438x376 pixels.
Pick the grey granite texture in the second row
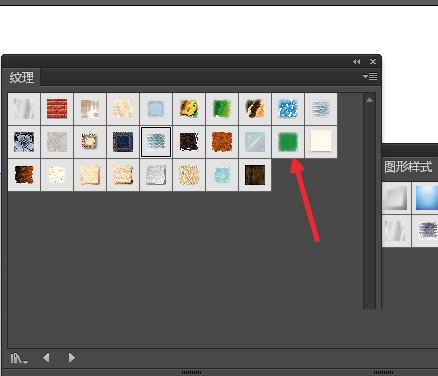[57, 142]
